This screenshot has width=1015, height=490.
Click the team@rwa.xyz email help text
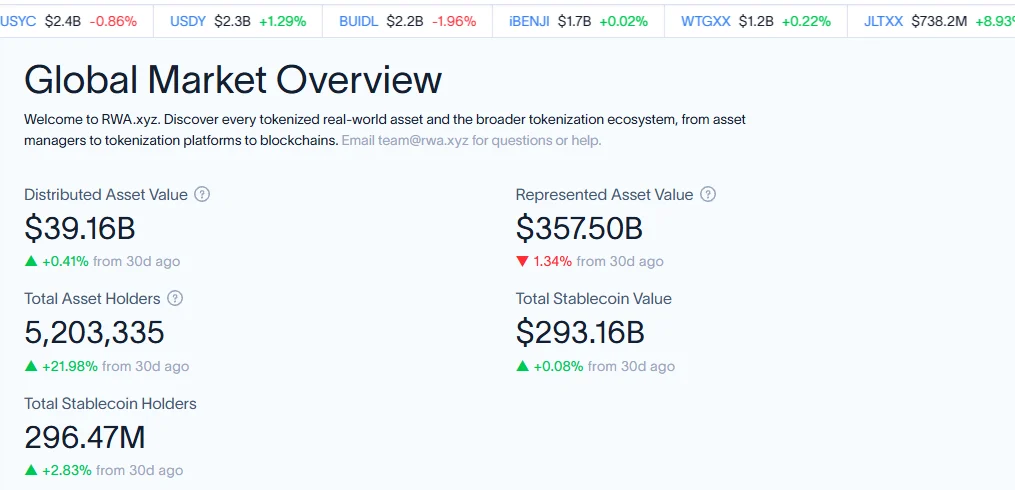[x=471, y=140]
